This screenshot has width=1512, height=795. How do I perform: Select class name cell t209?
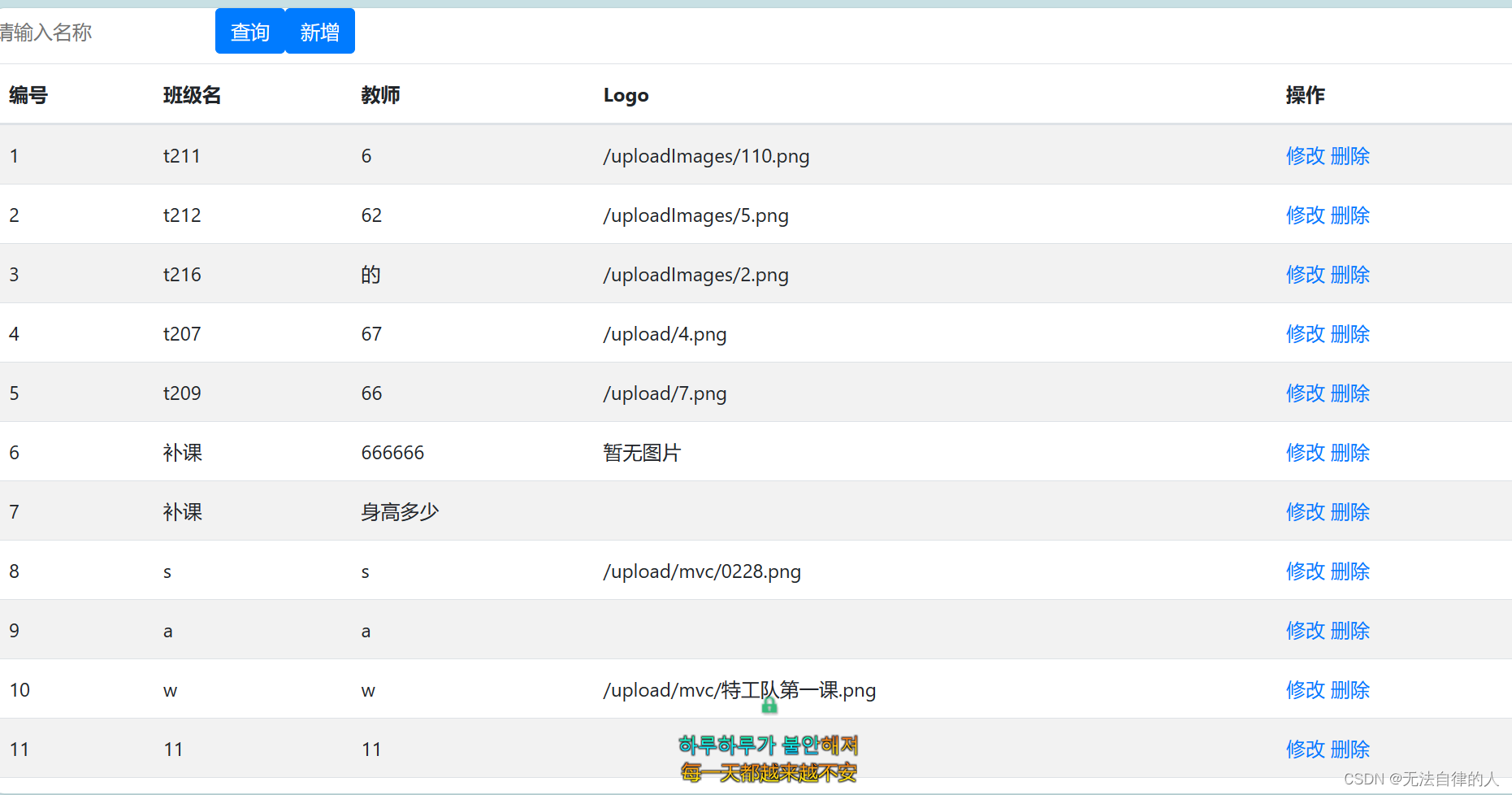coord(182,393)
